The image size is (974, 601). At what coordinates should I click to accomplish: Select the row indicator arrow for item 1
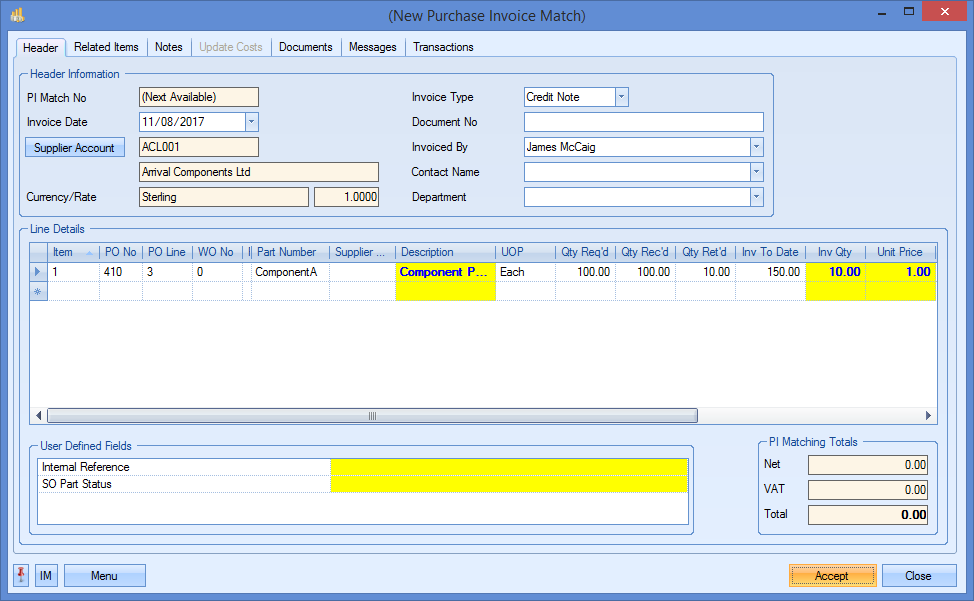(x=39, y=272)
